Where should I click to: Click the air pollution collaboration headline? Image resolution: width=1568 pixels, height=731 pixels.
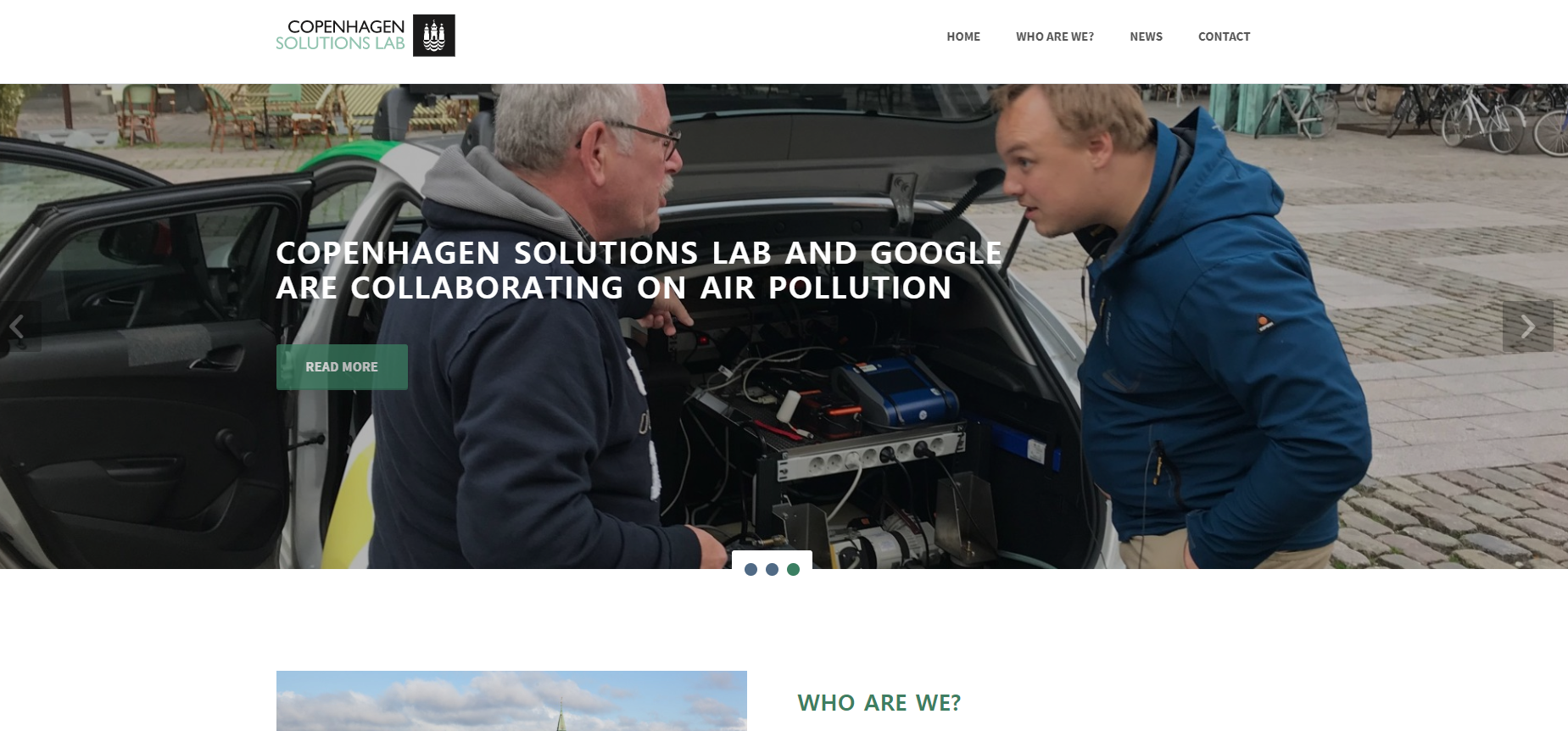[x=639, y=271]
